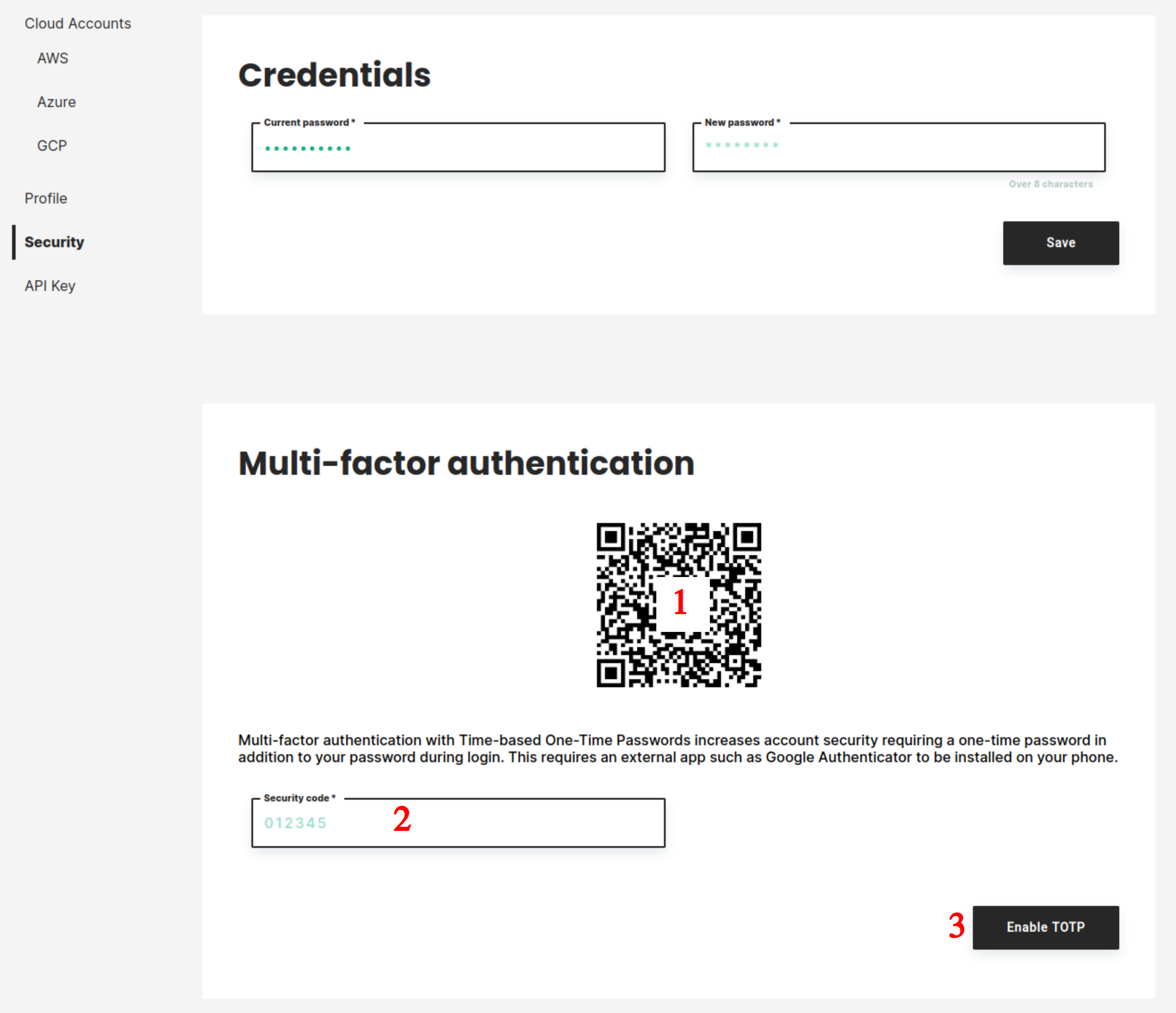Click the API Key section icon
This screenshot has height=1013, width=1176.
tap(51, 285)
